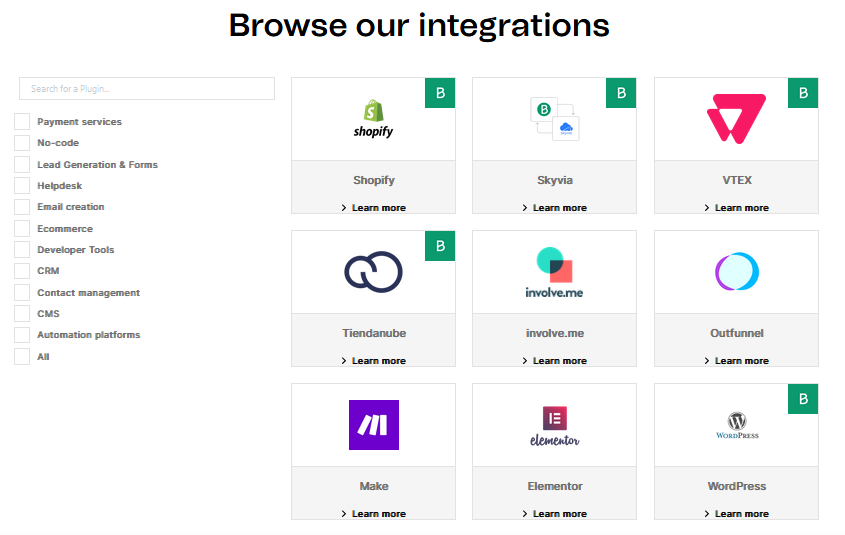
Task: Click the VTEX card title text
Action: [737, 180]
